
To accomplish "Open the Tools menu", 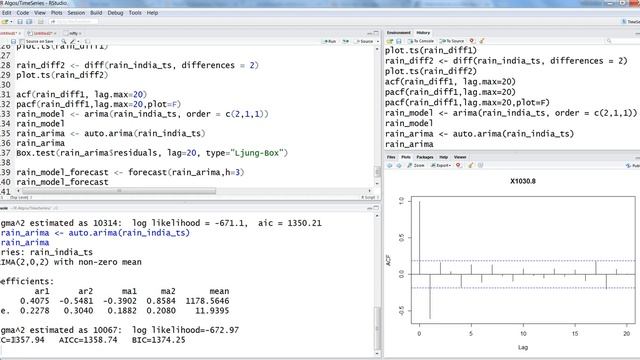I will pos(135,13).
